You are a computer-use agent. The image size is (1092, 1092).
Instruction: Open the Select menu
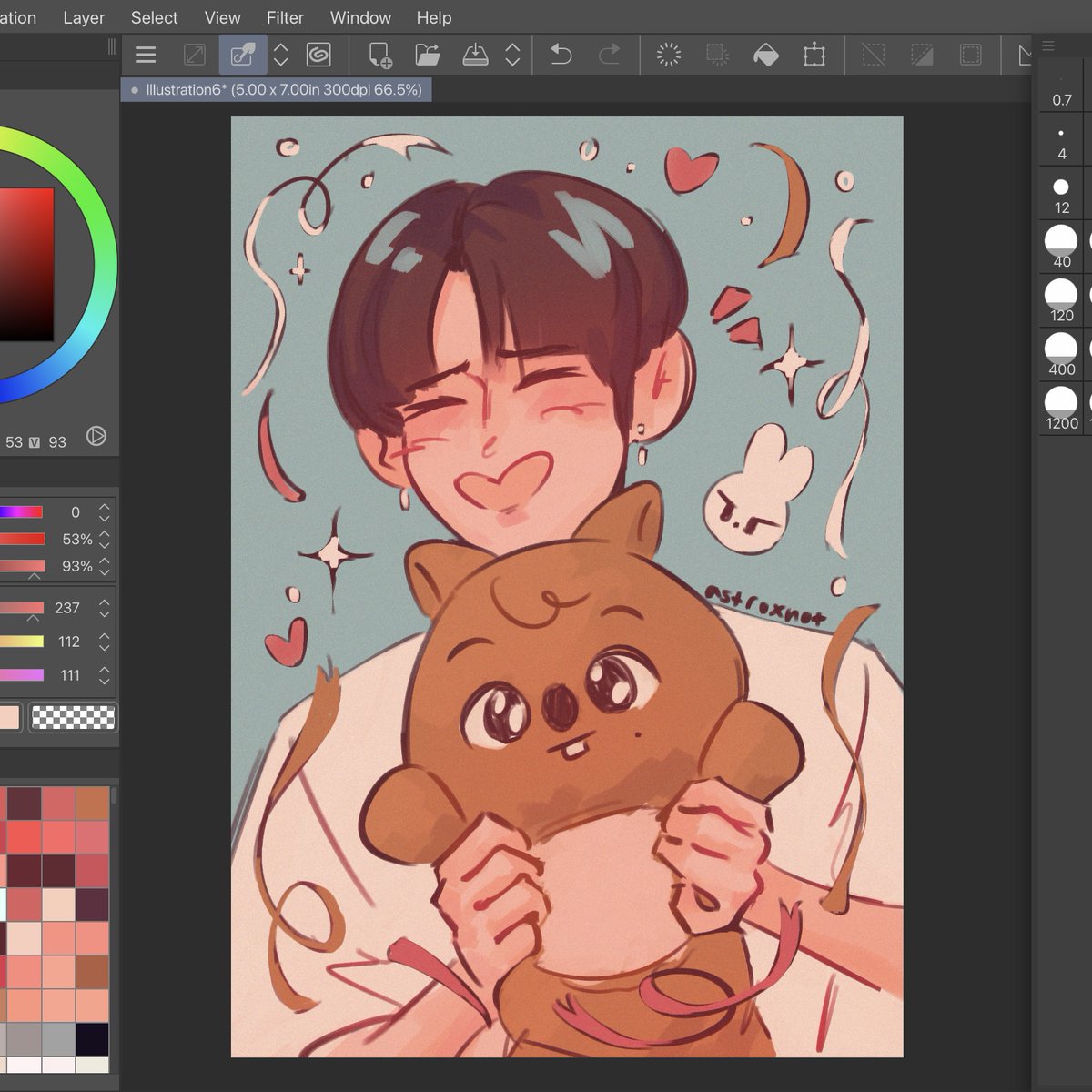tap(154, 17)
